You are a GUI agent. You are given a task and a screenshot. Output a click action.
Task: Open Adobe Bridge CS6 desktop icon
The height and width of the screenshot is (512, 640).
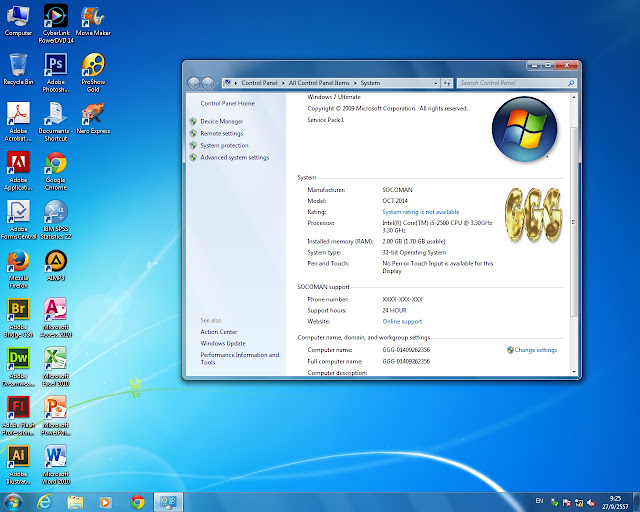click(x=18, y=317)
